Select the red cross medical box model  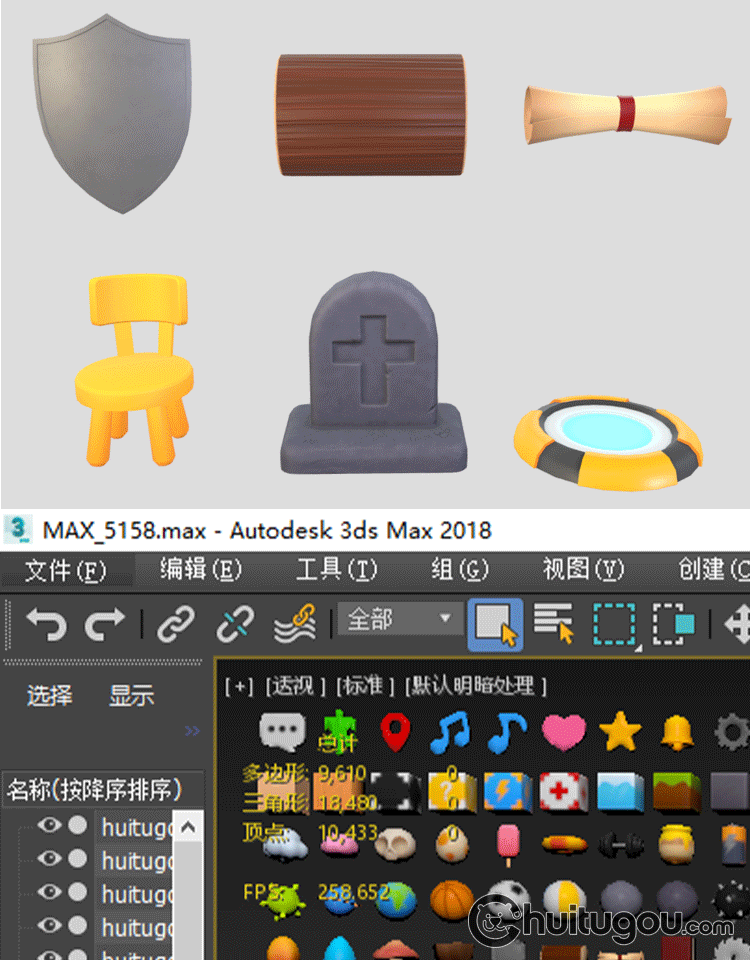[563, 791]
